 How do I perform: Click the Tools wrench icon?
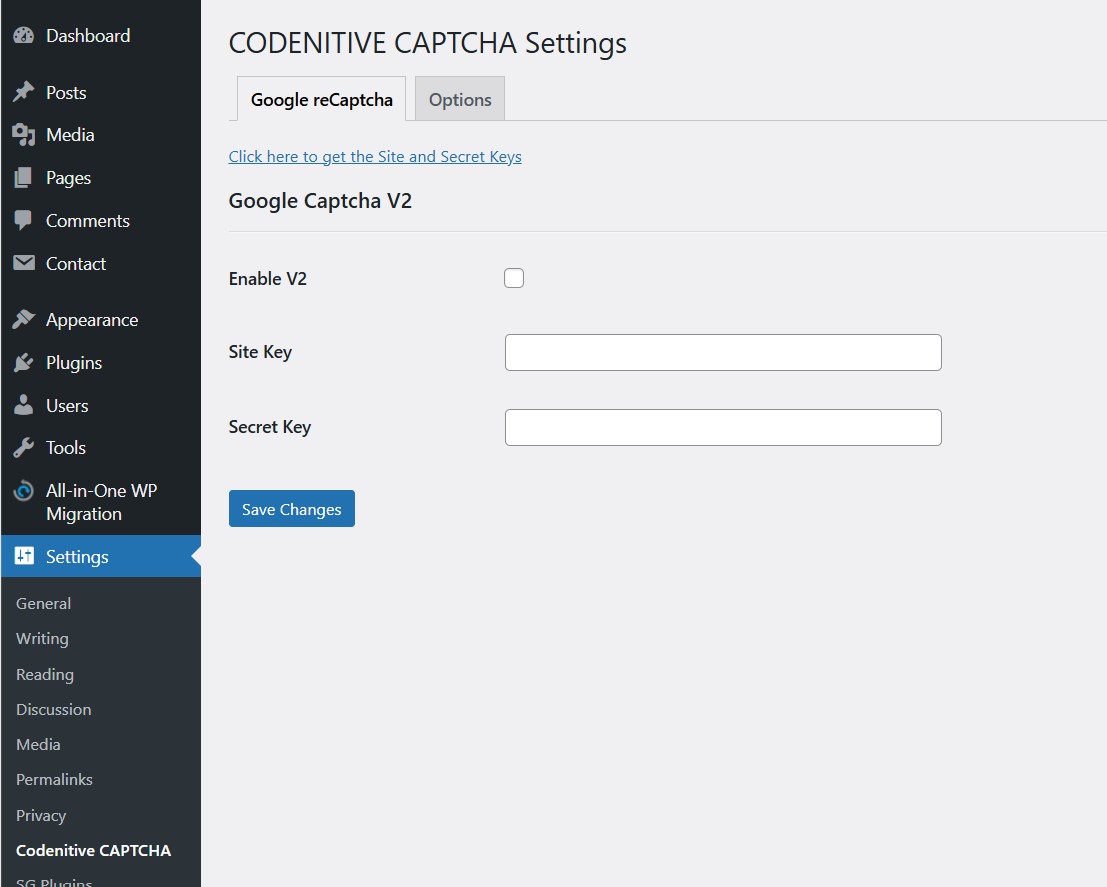tap(23, 447)
